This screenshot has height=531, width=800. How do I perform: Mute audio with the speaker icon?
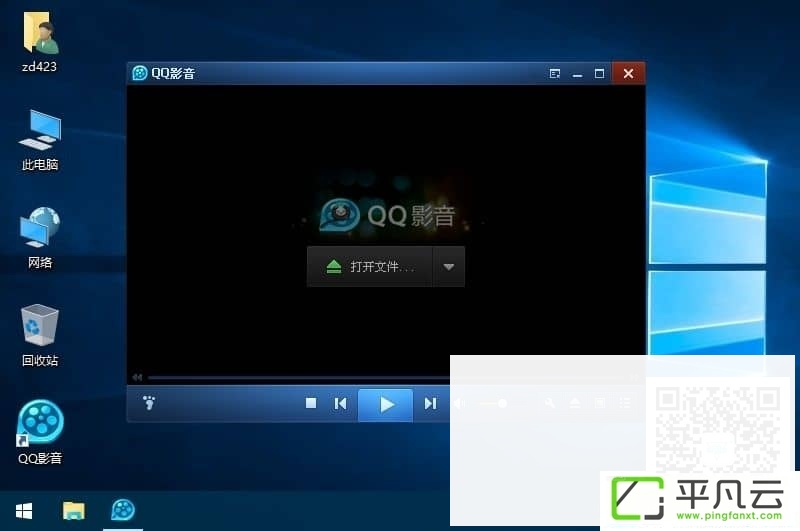[x=460, y=404]
